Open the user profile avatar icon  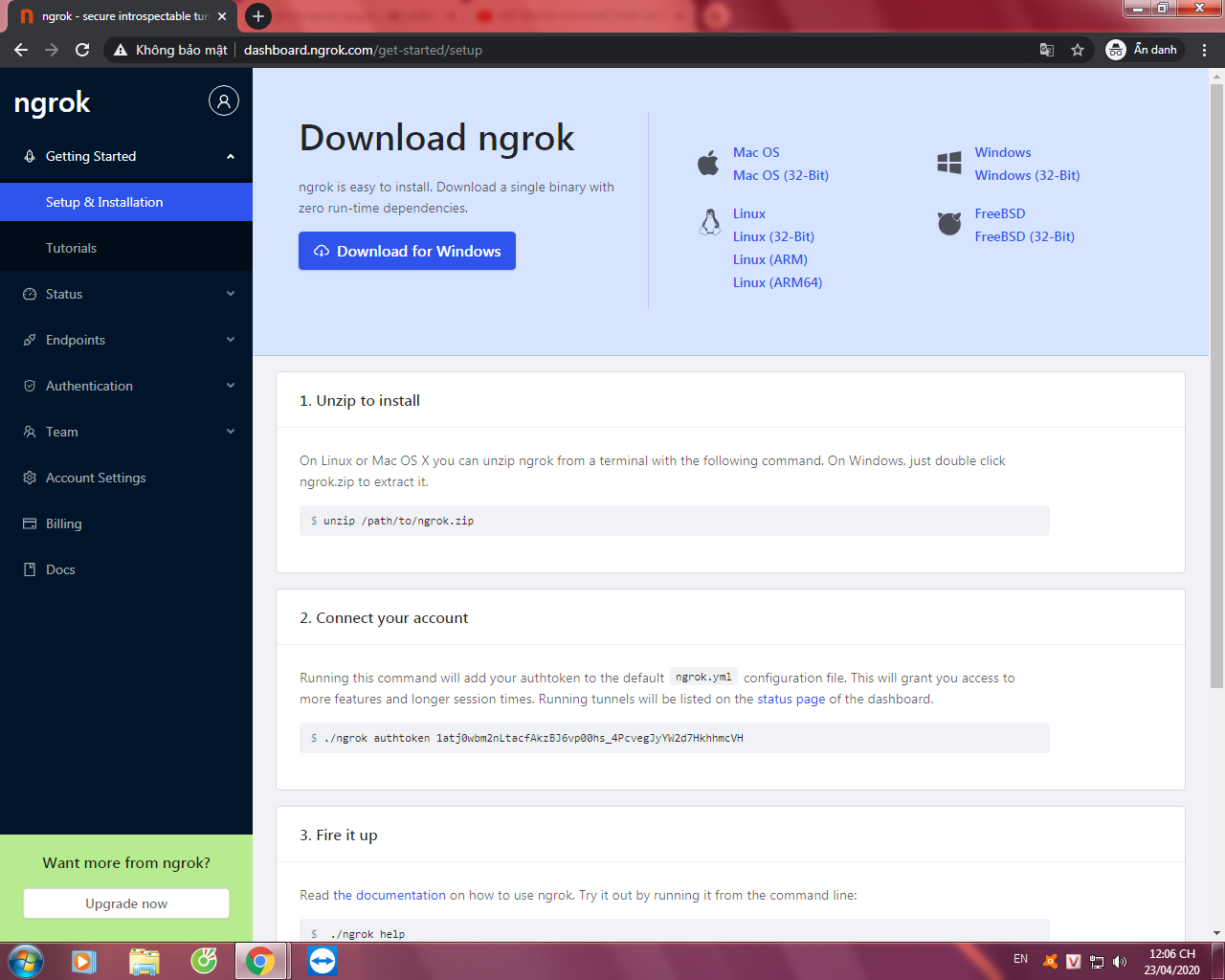(x=224, y=100)
